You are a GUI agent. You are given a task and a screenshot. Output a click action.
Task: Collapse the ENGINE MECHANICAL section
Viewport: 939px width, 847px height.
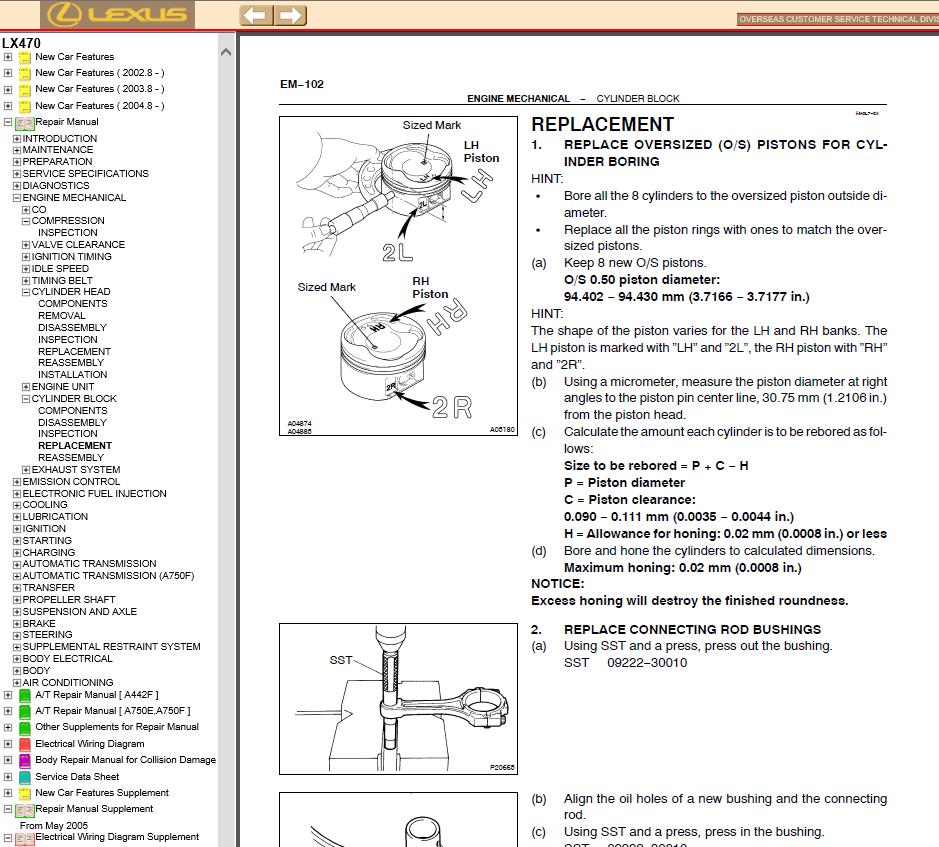pyautogui.click(x=17, y=198)
